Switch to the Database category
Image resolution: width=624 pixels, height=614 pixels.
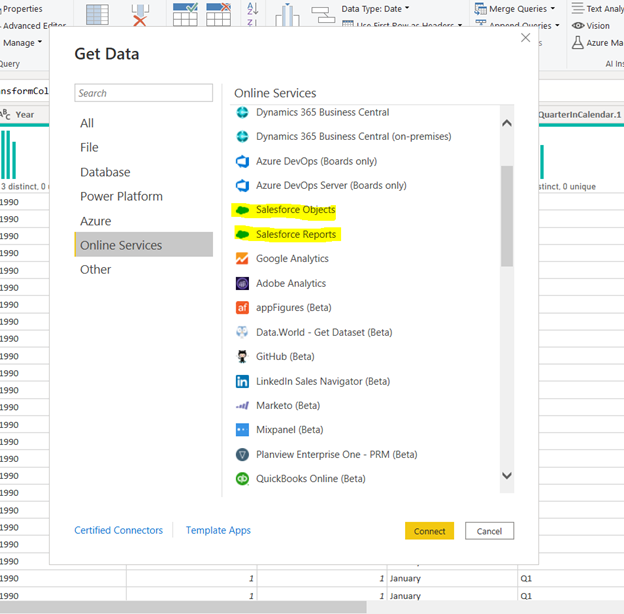click(105, 172)
